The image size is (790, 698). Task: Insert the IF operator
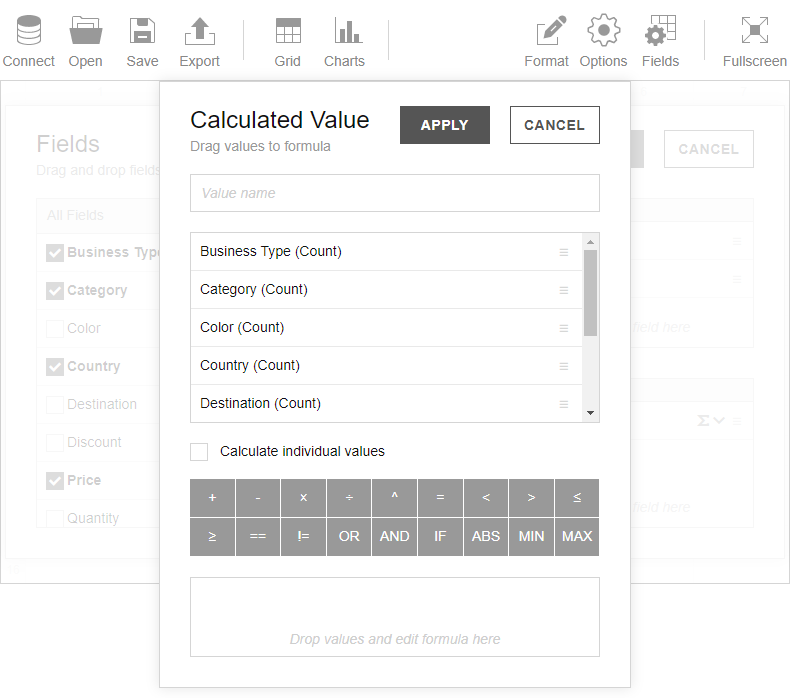click(x=440, y=536)
